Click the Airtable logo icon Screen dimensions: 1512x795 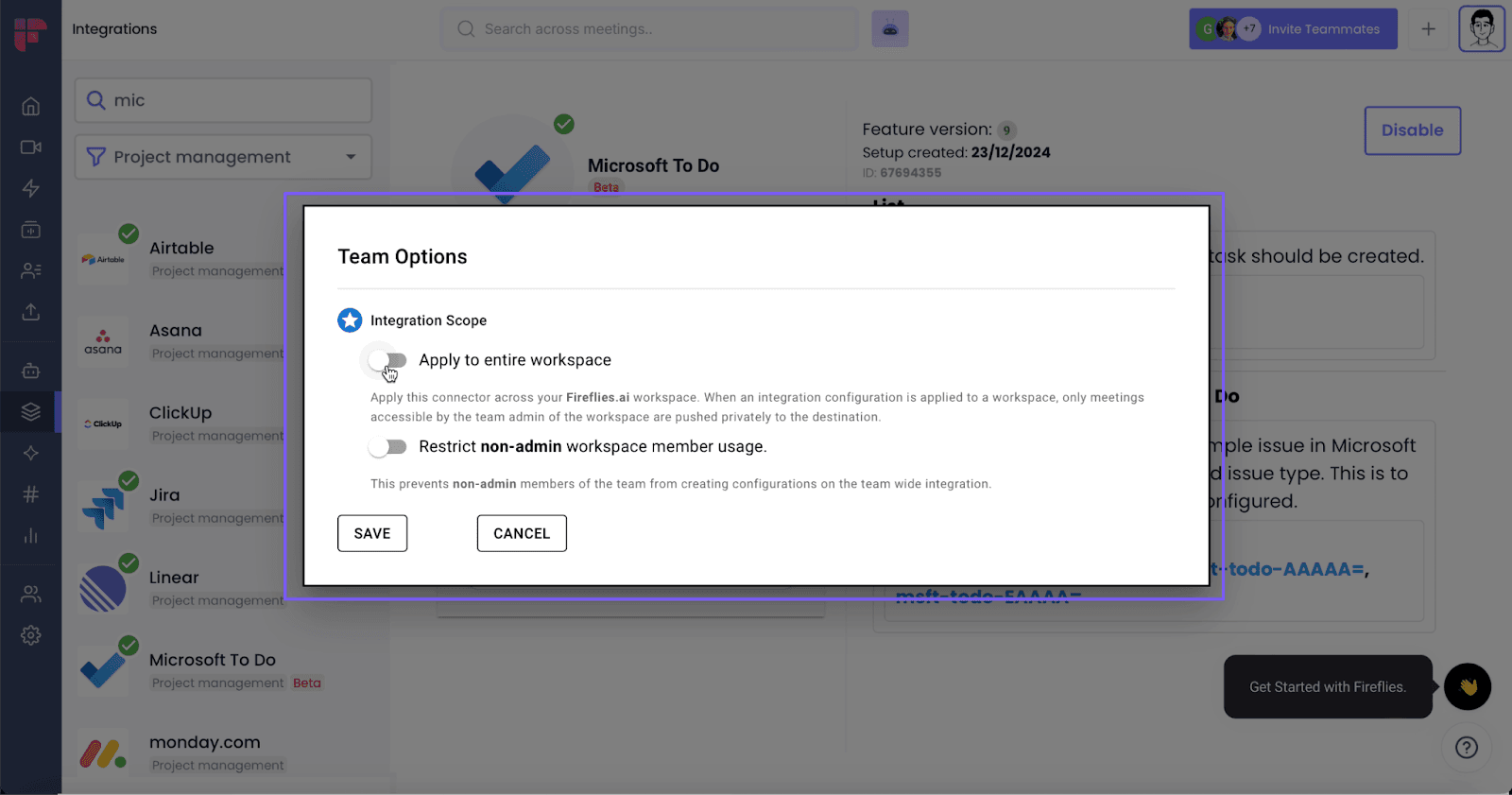pyautogui.click(x=103, y=259)
